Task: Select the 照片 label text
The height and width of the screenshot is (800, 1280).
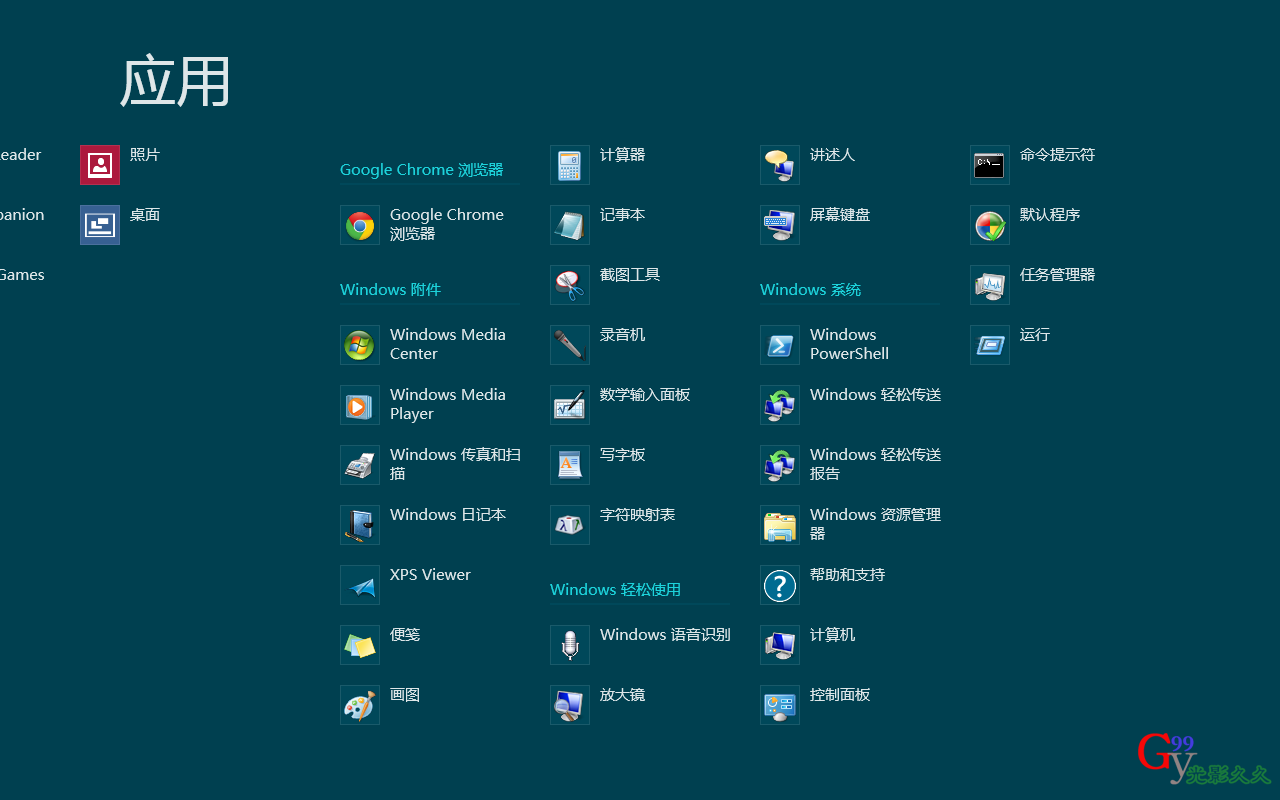Action: (145, 155)
